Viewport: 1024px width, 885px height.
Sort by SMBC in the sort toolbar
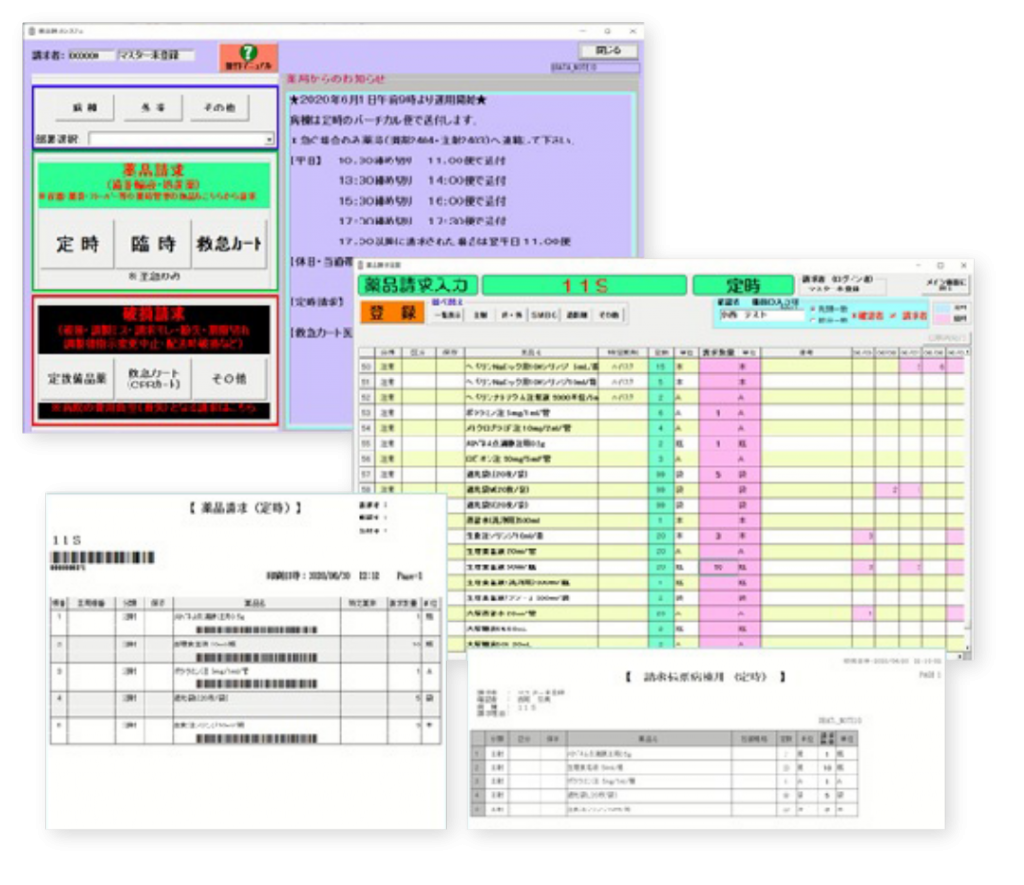click(x=543, y=314)
